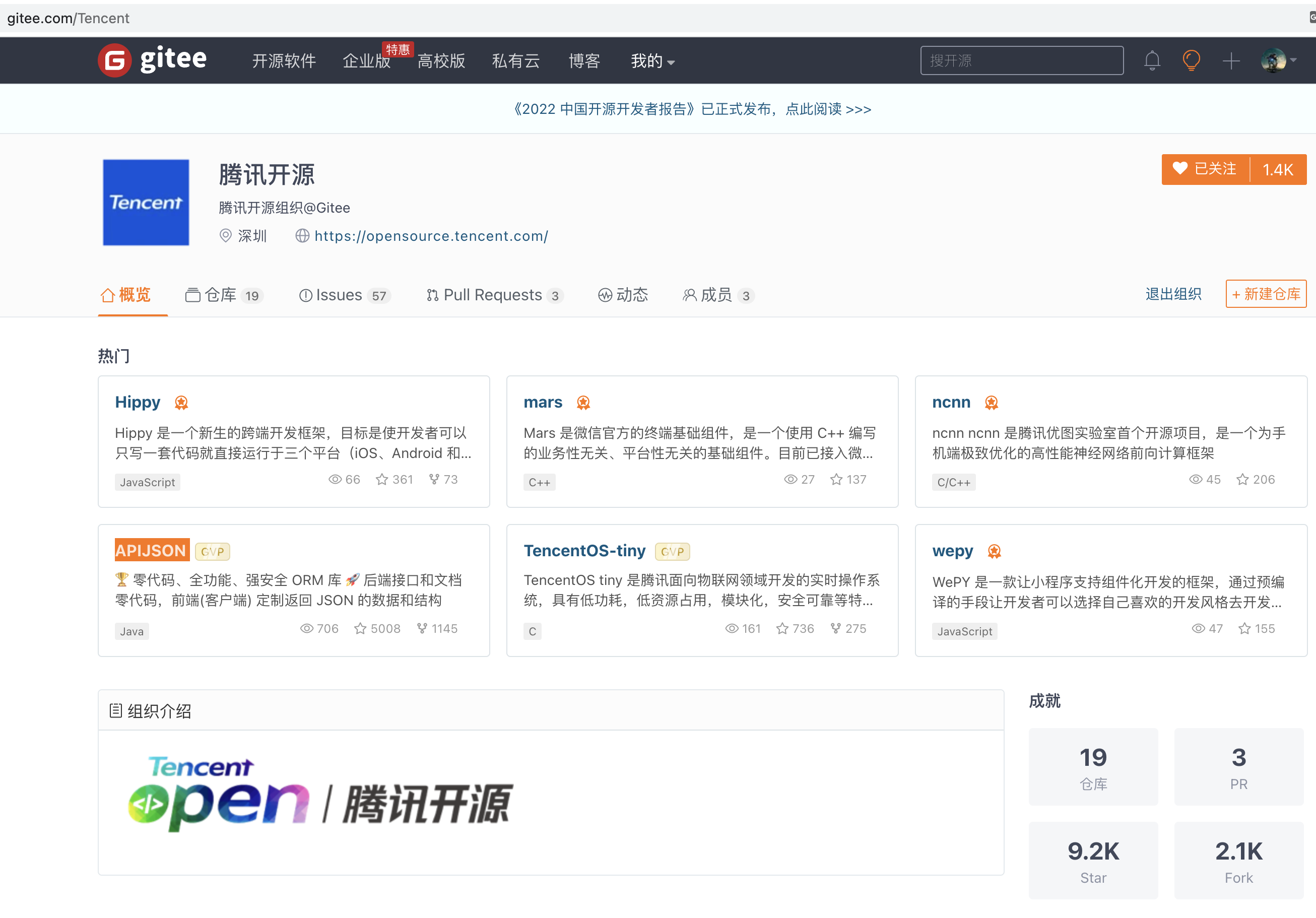Switch to the Issues tab
The image size is (1316, 918).
(x=345, y=295)
